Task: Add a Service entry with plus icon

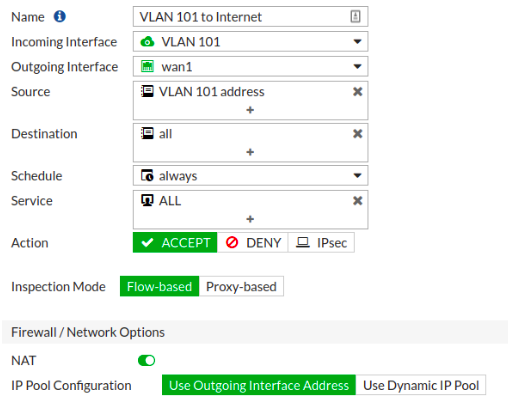Action: [250, 219]
